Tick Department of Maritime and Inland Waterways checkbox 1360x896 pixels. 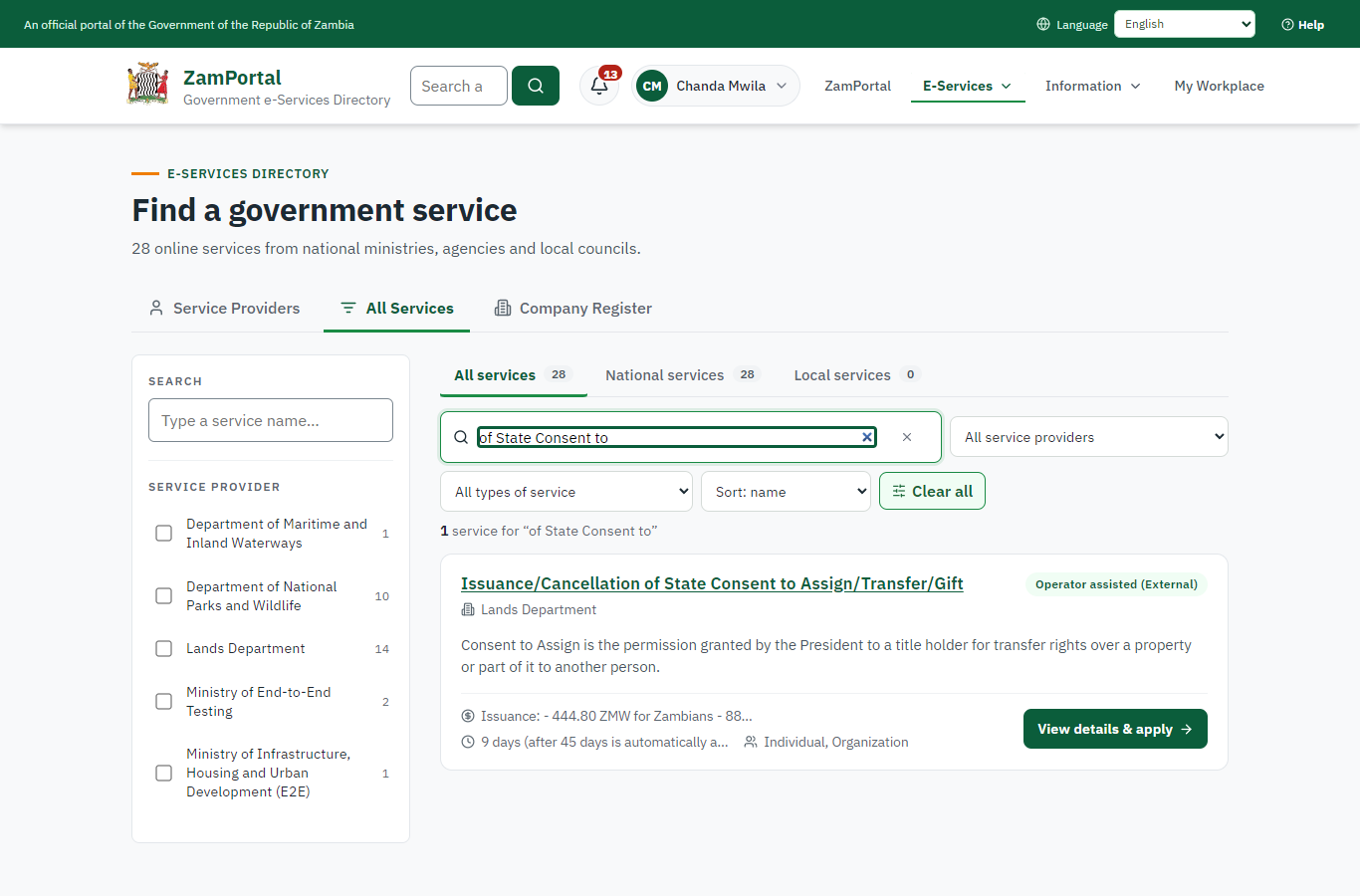pyautogui.click(x=164, y=534)
